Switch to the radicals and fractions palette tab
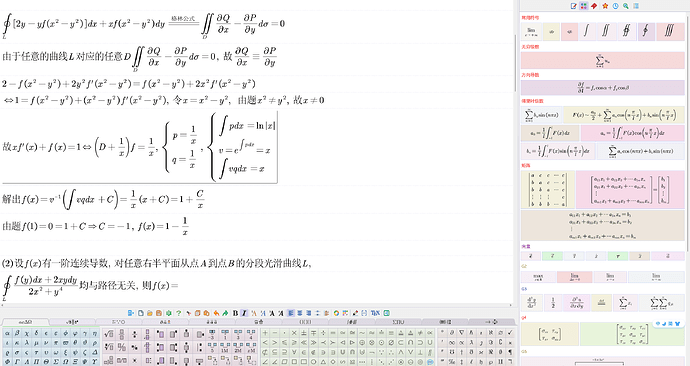This screenshot has height=366, width=690. (x=72, y=322)
